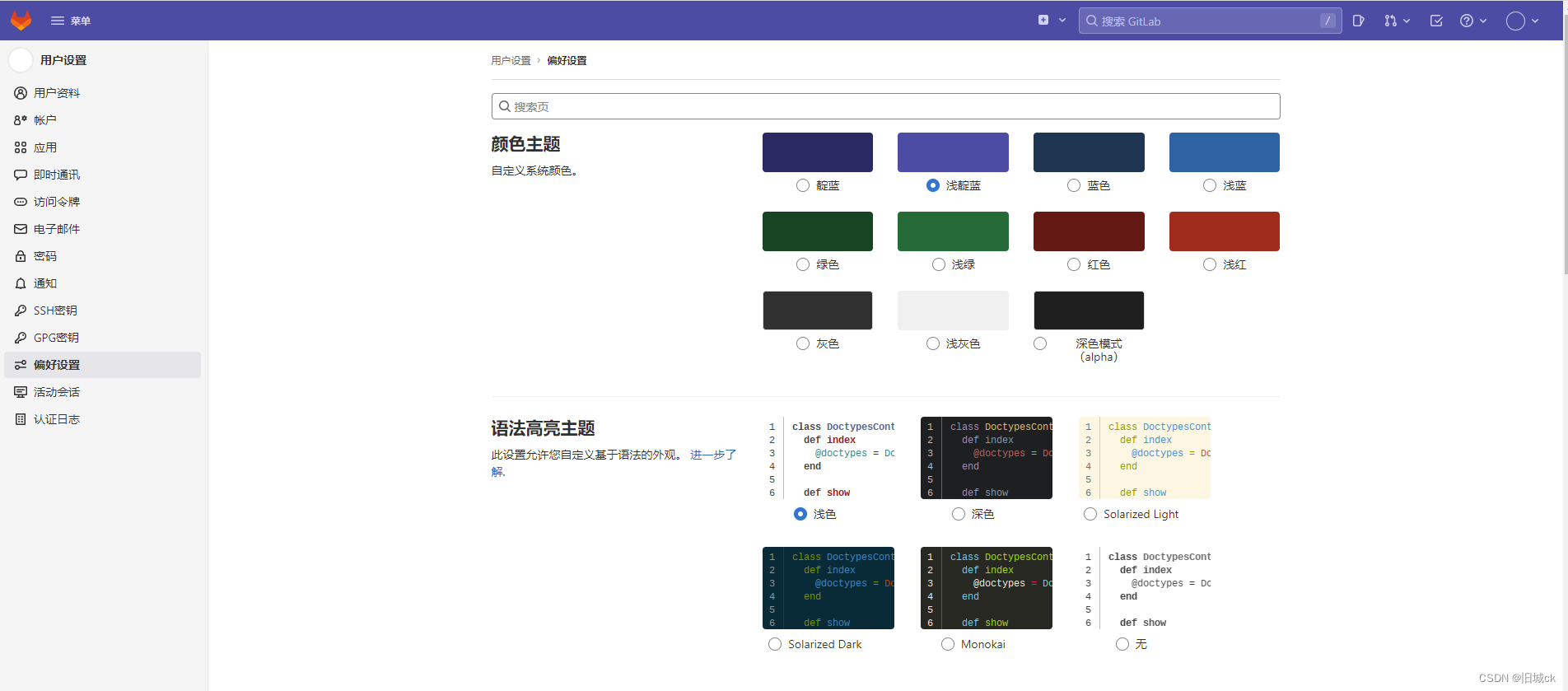Open 电子邮件 sidebar item
Viewport: 1568px width, 691px height.
[103, 229]
